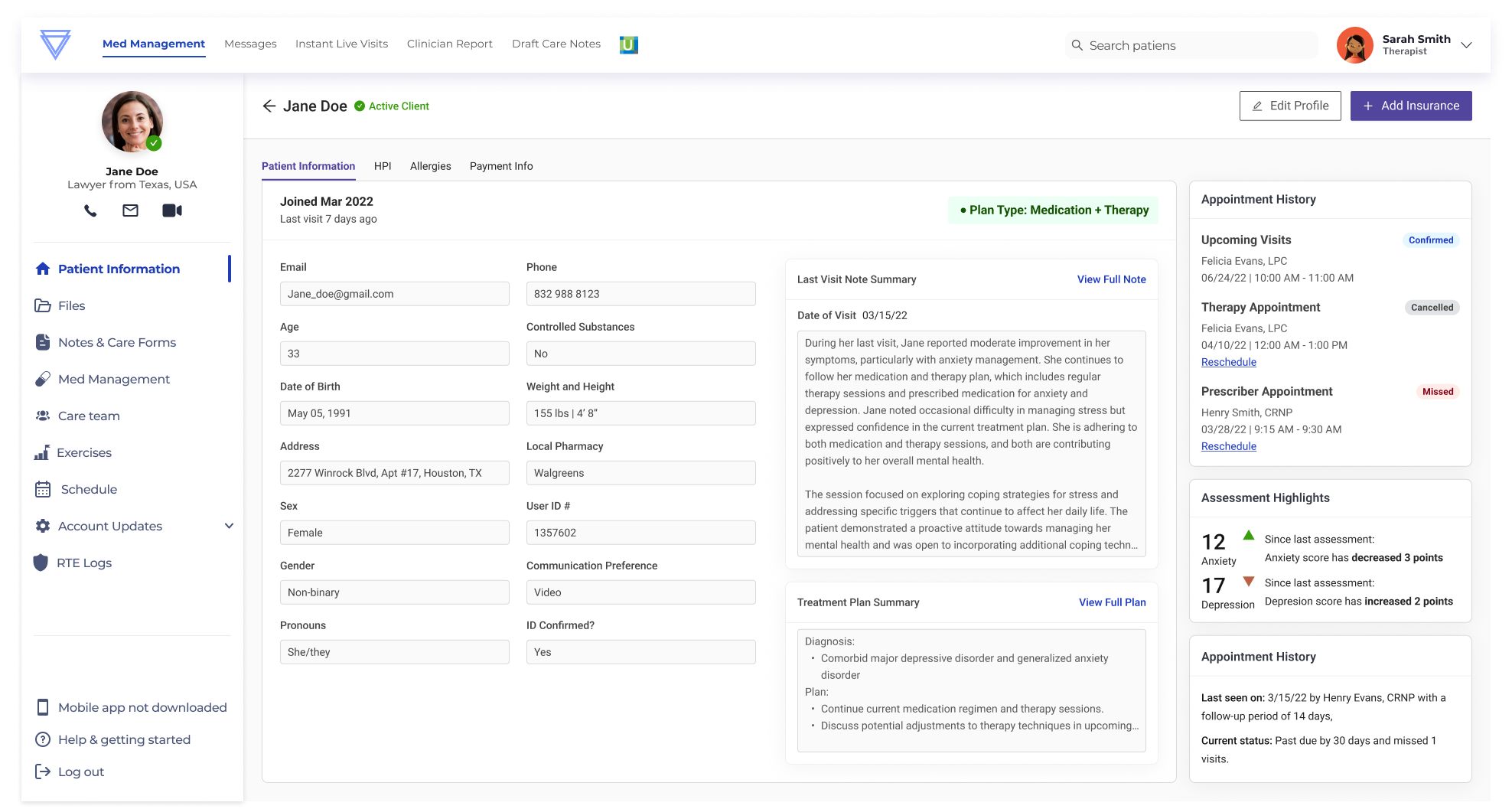Expand the Account Updates chevron
This screenshot has height=809, width=1512.
point(229,526)
